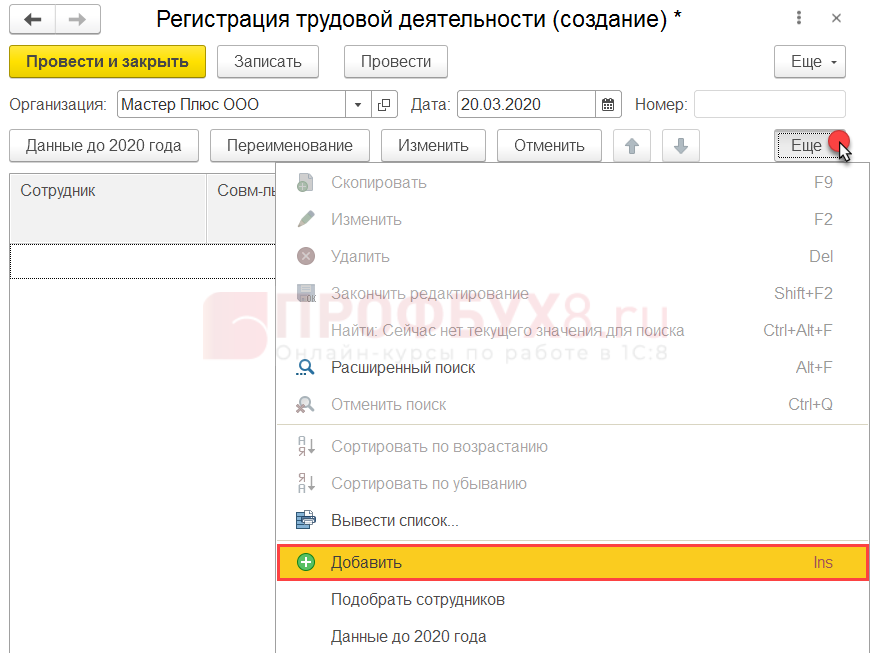
Task: Choose 'Отменить поиск' in the menu
Action: tap(573, 404)
